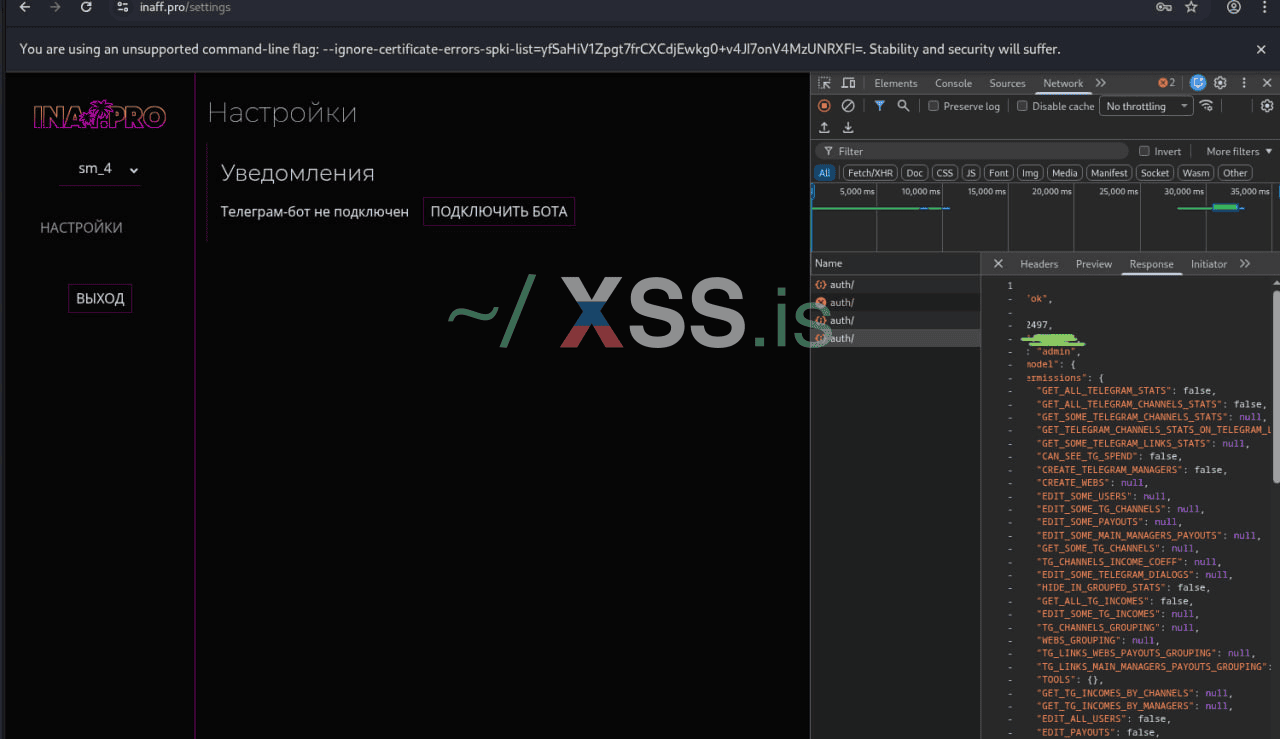The height and width of the screenshot is (739, 1280).
Task: Filter requests by Img type
Action: click(1030, 173)
